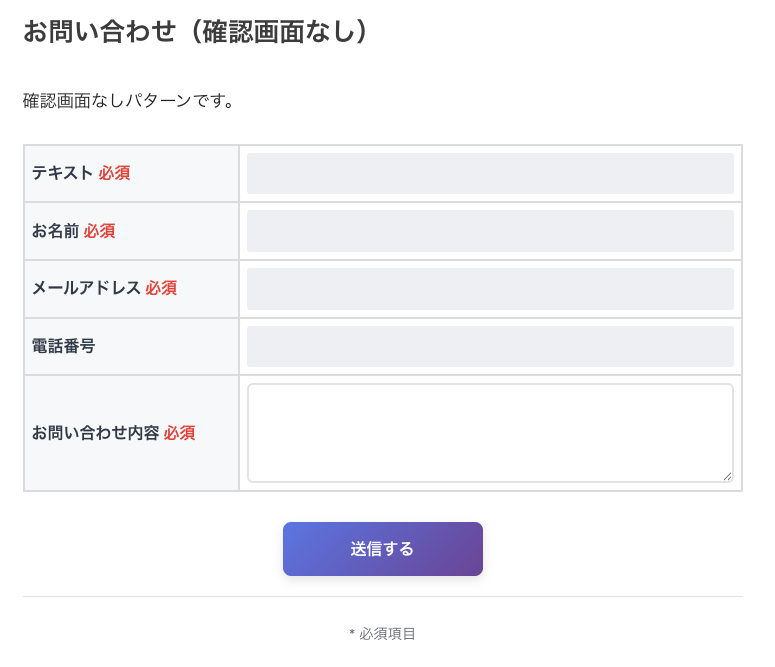This screenshot has width=775, height=667.
Task: Click the red 必須 marker beside テキスト
Action: [x=114, y=173]
